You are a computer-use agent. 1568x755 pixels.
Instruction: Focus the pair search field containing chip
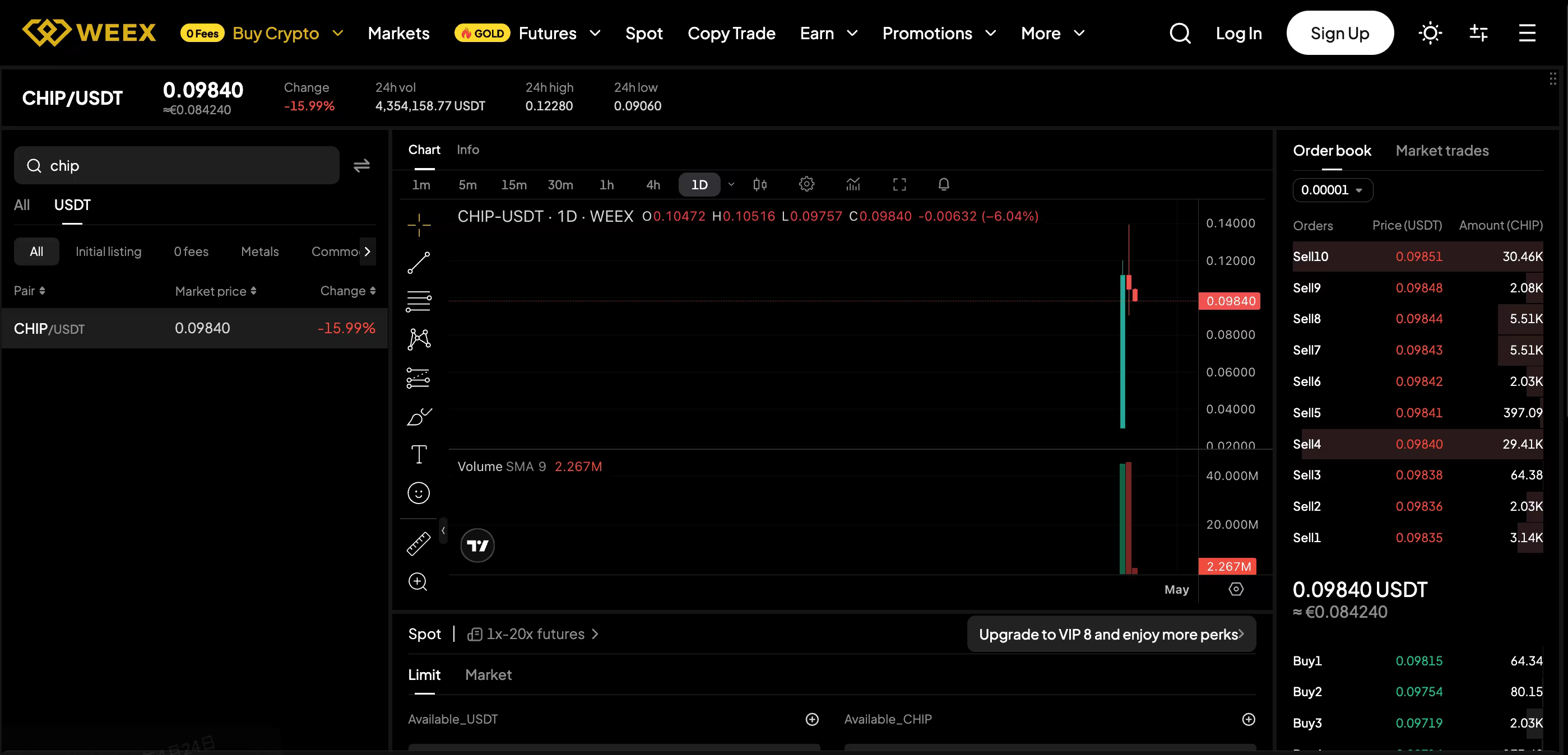click(x=177, y=165)
